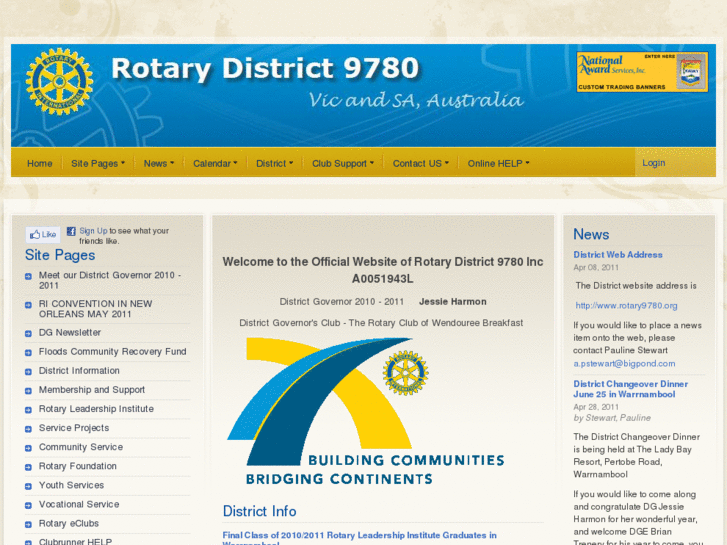
Task: Open the District Information page
Action: pyautogui.click(x=79, y=371)
